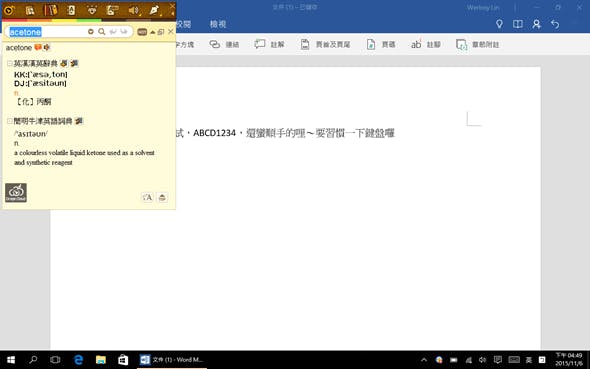Click the owl icon in dictionary toolbar
This screenshot has height=369, width=590.
91,10
